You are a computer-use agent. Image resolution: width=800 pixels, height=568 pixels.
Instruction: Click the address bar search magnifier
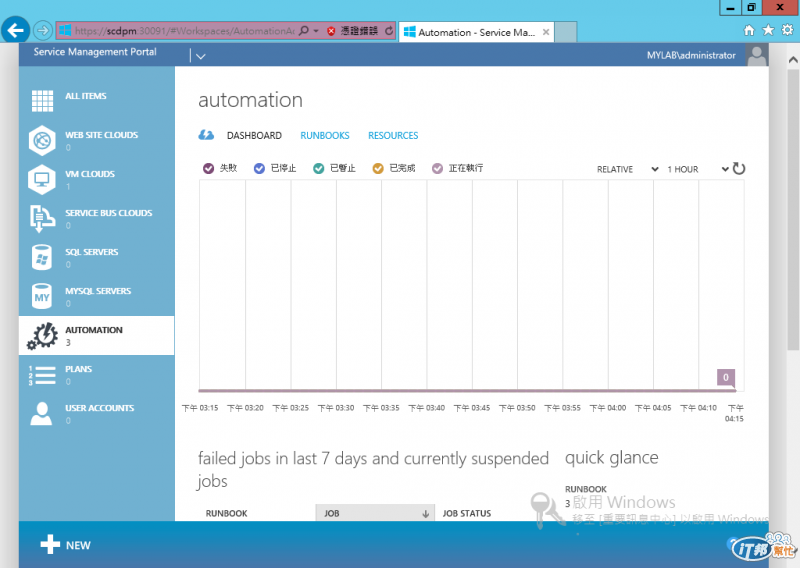point(304,31)
